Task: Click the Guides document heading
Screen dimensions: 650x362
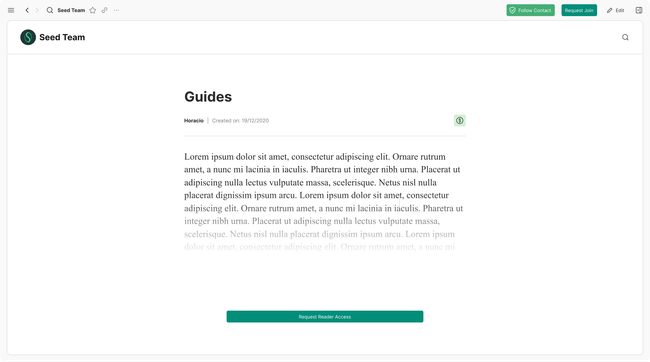Action: click(x=208, y=97)
